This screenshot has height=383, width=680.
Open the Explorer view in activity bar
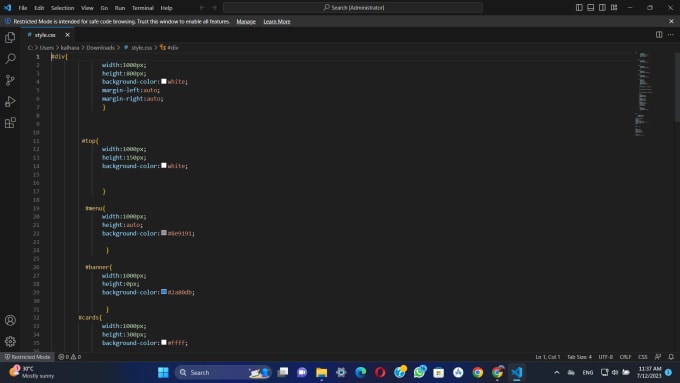[10, 38]
